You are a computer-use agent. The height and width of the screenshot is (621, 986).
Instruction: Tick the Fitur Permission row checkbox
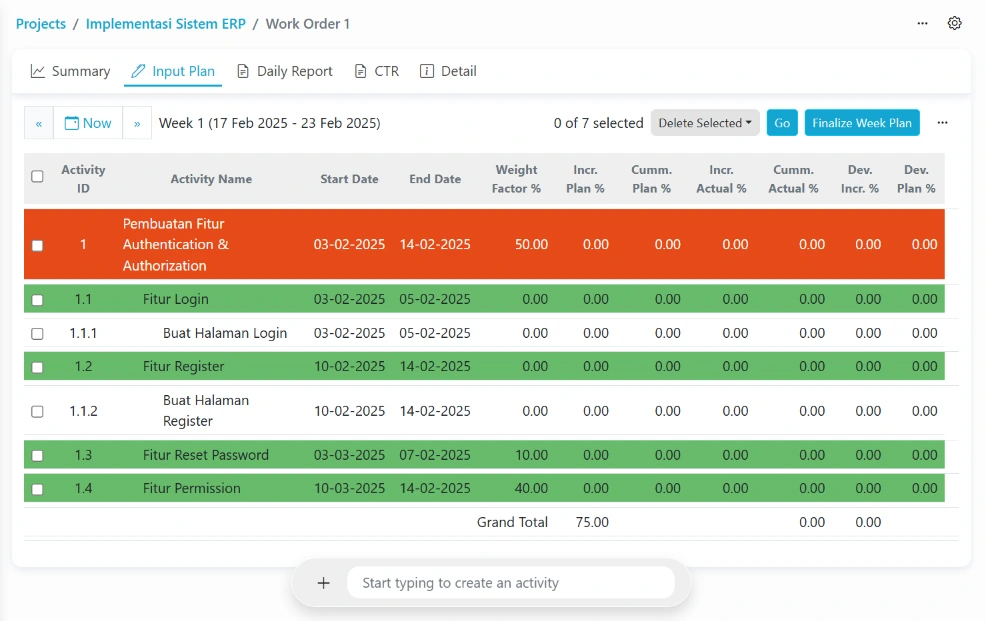click(x=37, y=489)
